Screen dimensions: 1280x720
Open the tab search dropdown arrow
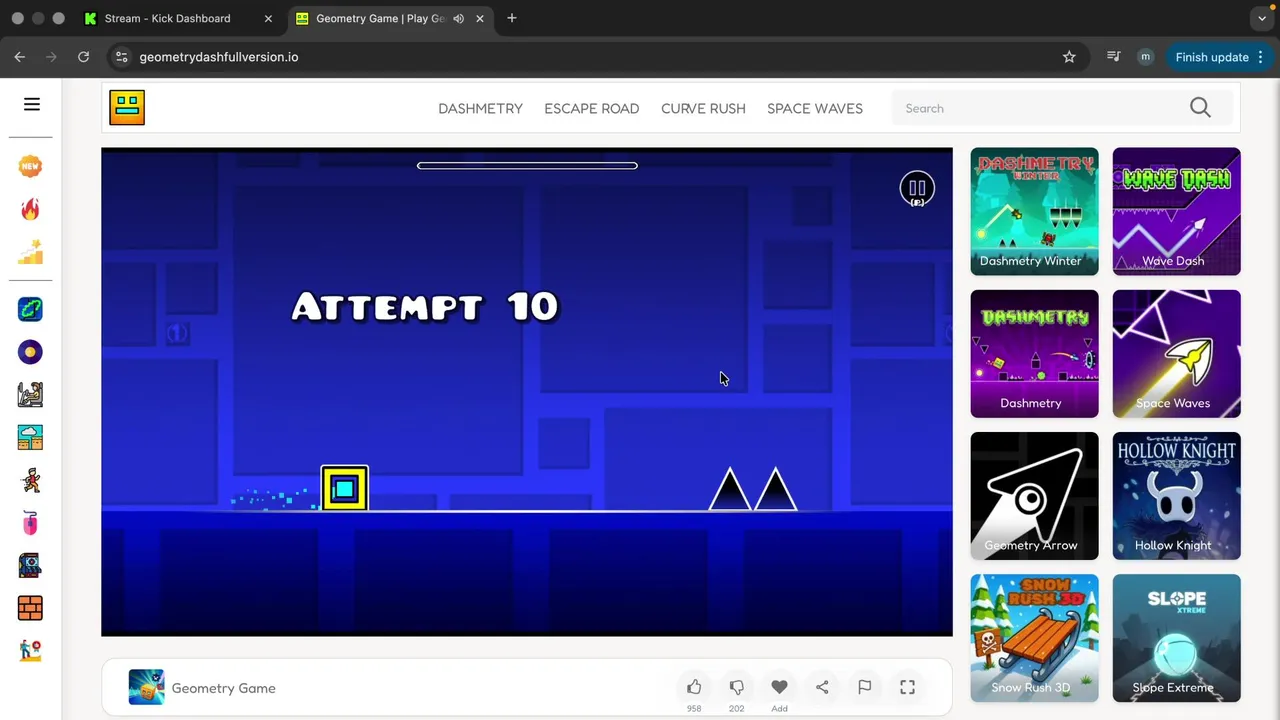(1262, 18)
